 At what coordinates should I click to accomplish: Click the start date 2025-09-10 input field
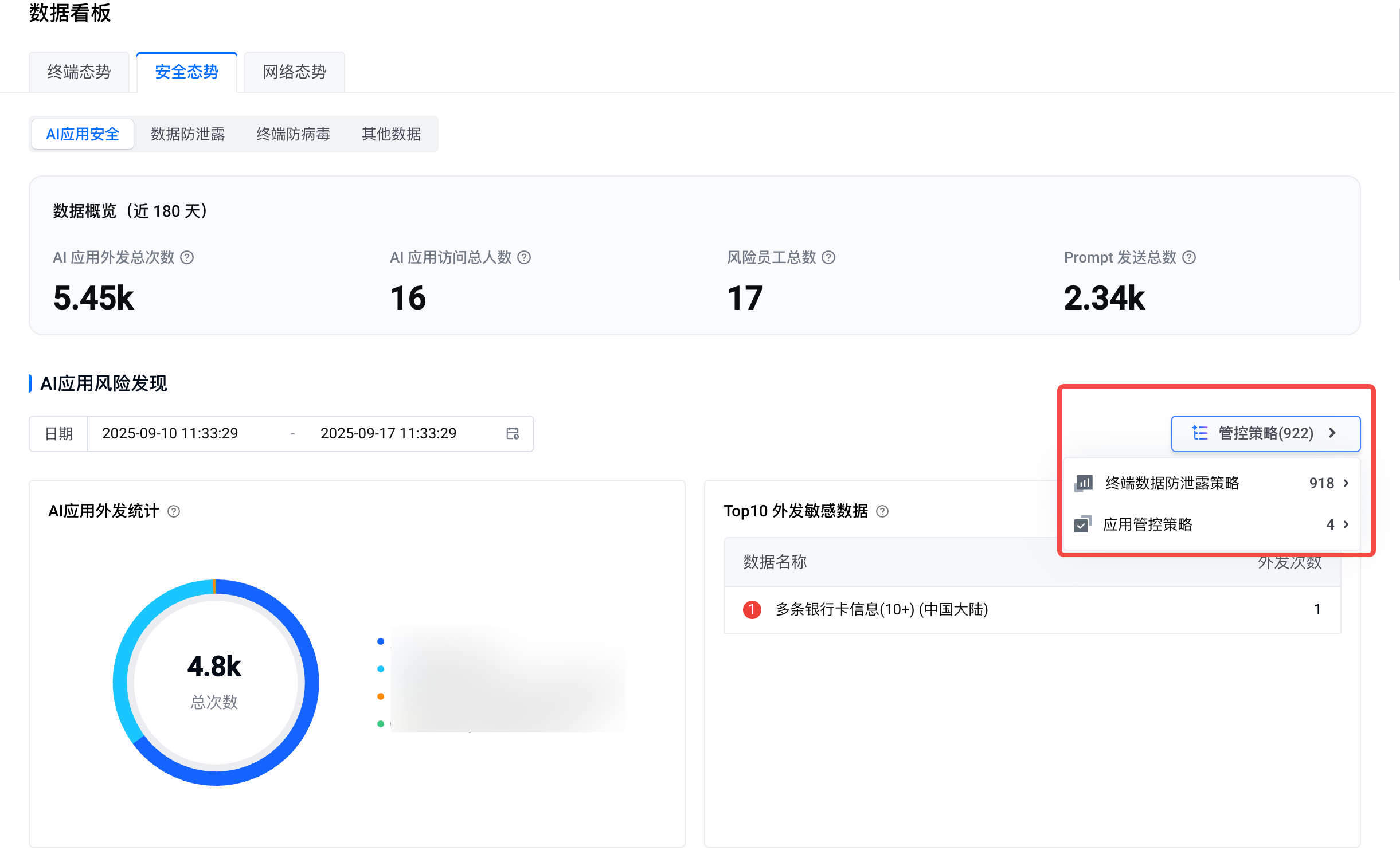pyautogui.click(x=170, y=433)
